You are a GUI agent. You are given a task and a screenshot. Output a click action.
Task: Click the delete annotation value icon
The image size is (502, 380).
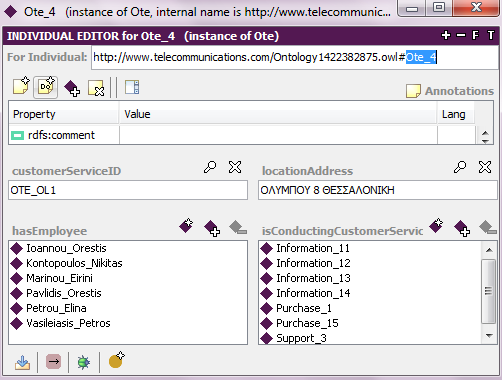click(x=96, y=88)
